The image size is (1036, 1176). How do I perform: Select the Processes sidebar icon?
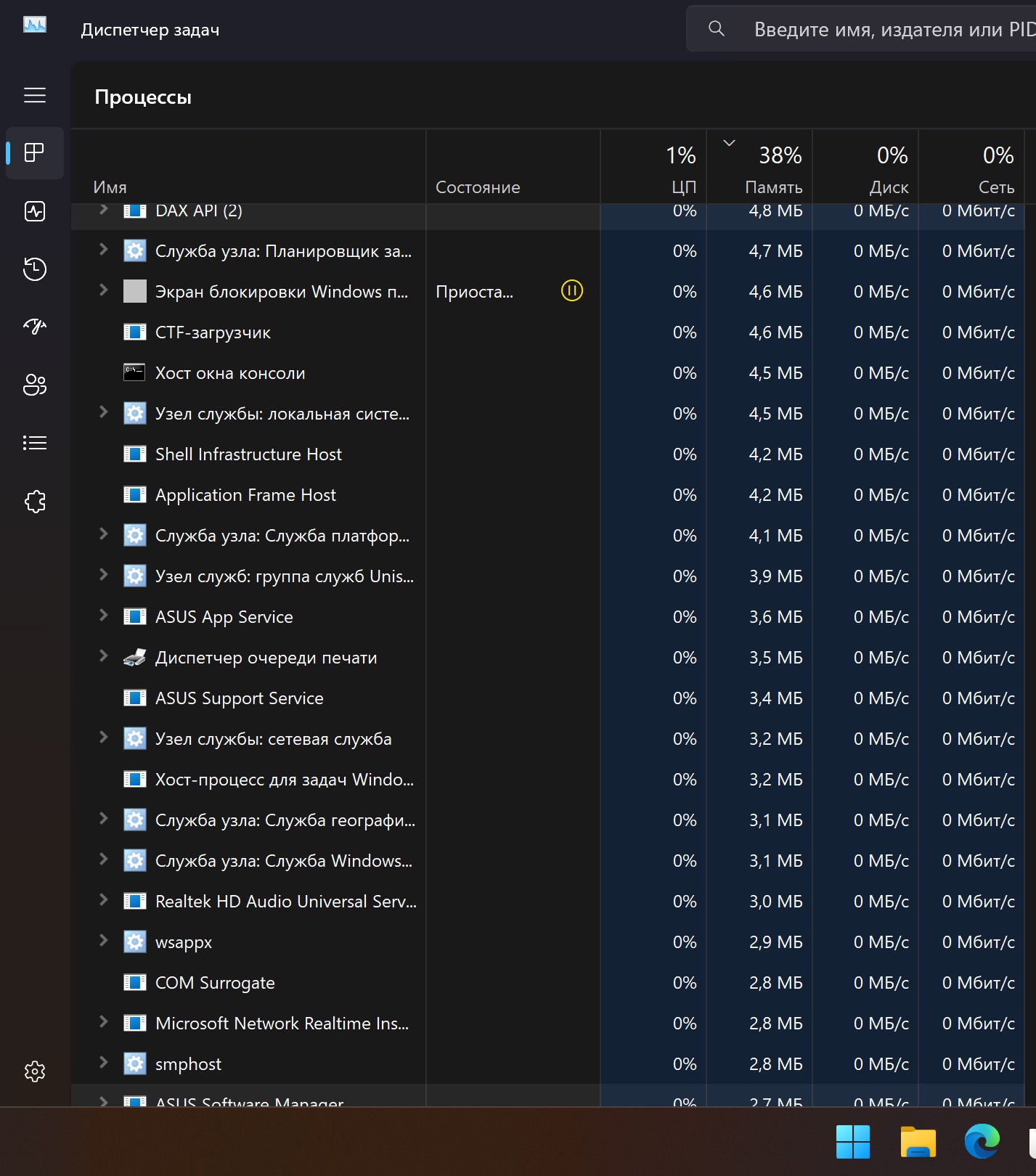pos(35,152)
